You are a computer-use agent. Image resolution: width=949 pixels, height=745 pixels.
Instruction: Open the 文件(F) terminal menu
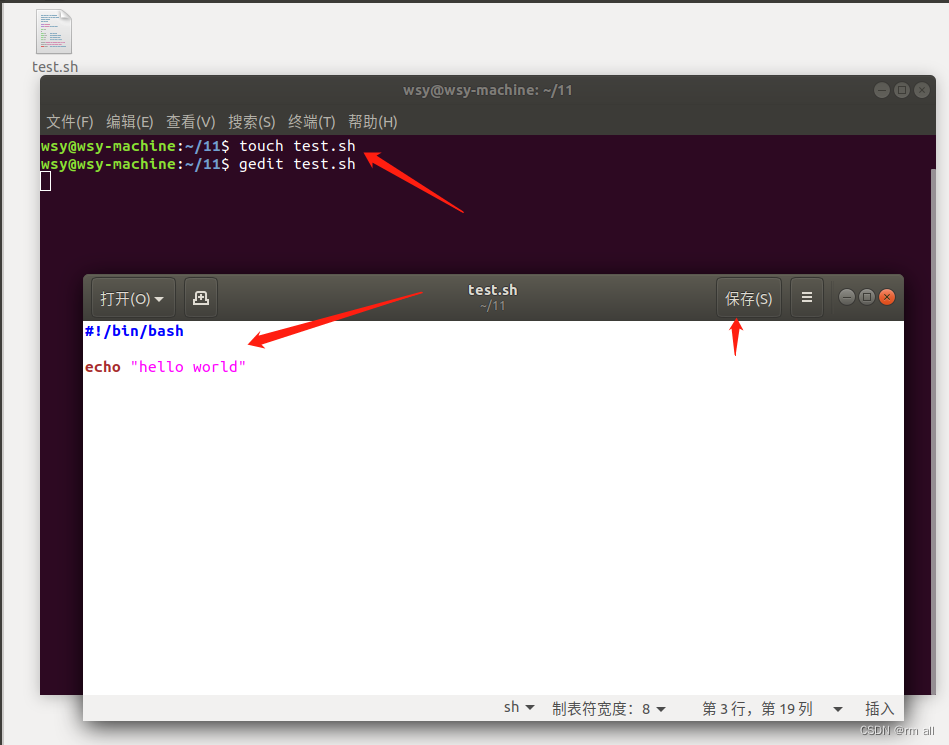coord(68,121)
